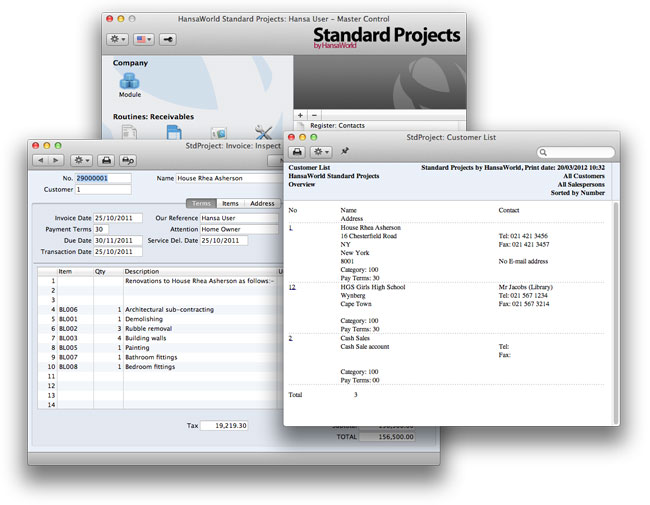This screenshot has height=505, width=650.
Task: Select the Rubble removal description
Action: click(148, 328)
